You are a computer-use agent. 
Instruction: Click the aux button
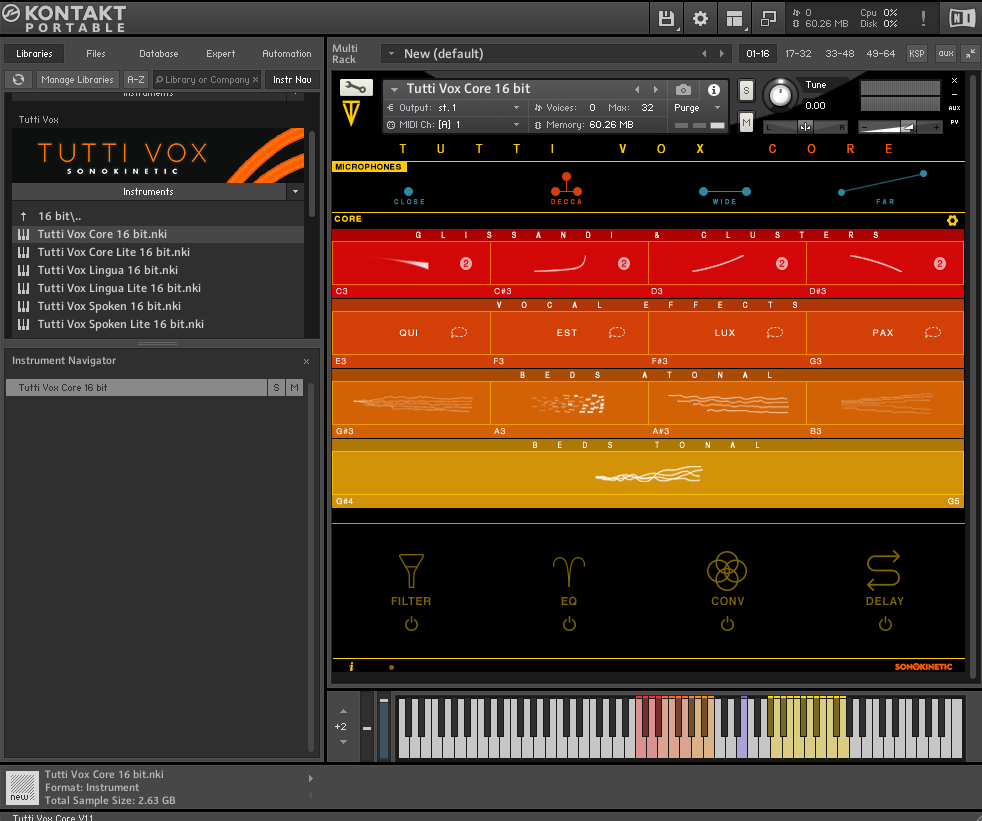click(x=946, y=54)
